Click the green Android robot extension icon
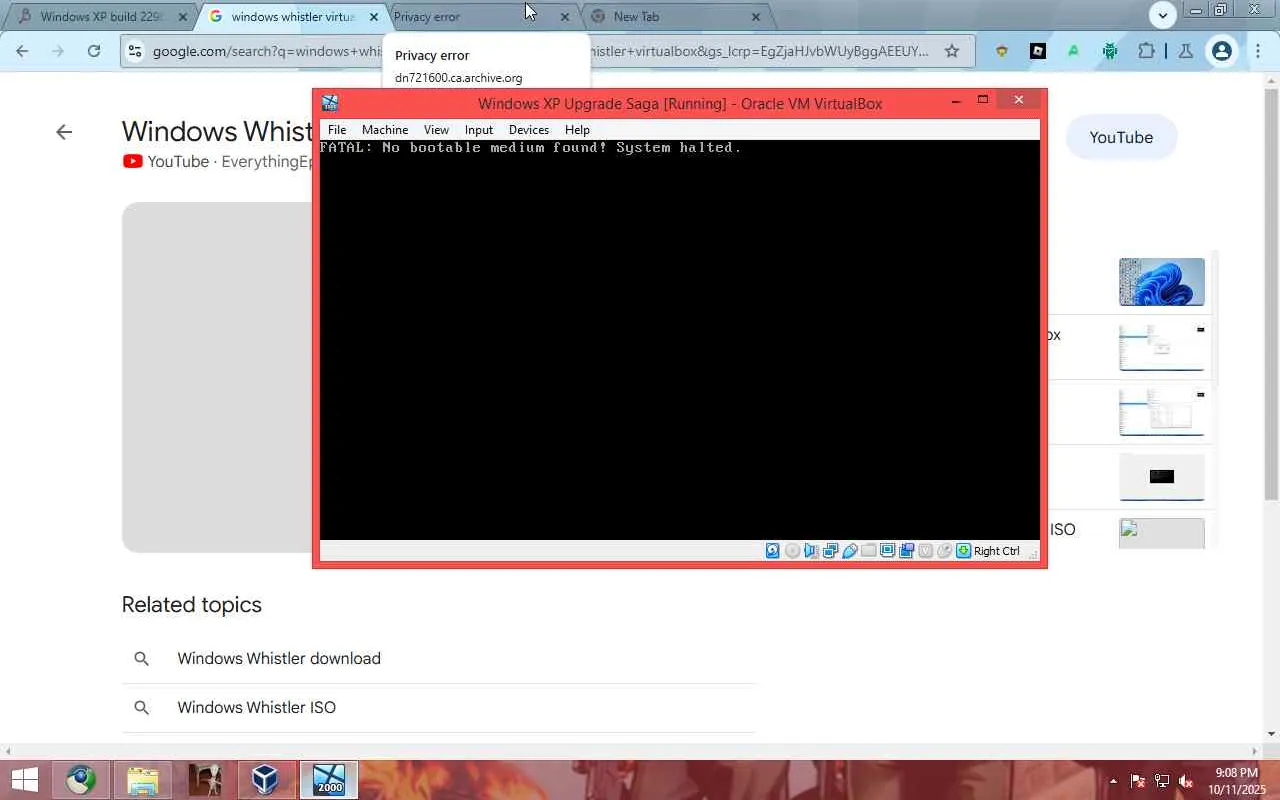This screenshot has height=800, width=1280. coord(1110,51)
